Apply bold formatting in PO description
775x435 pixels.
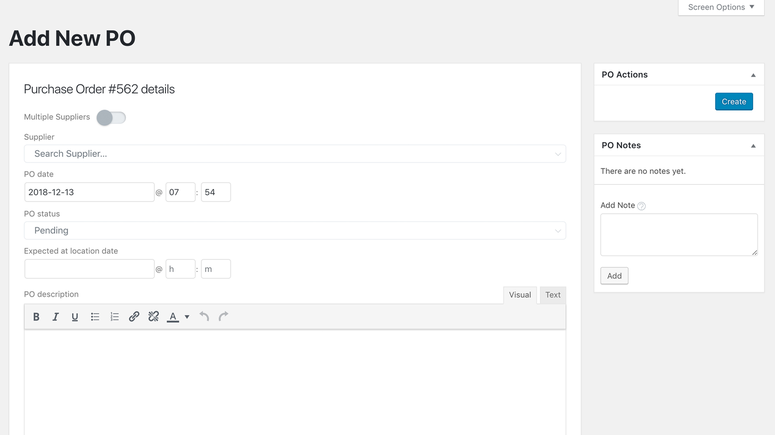pyautogui.click(x=36, y=317)
